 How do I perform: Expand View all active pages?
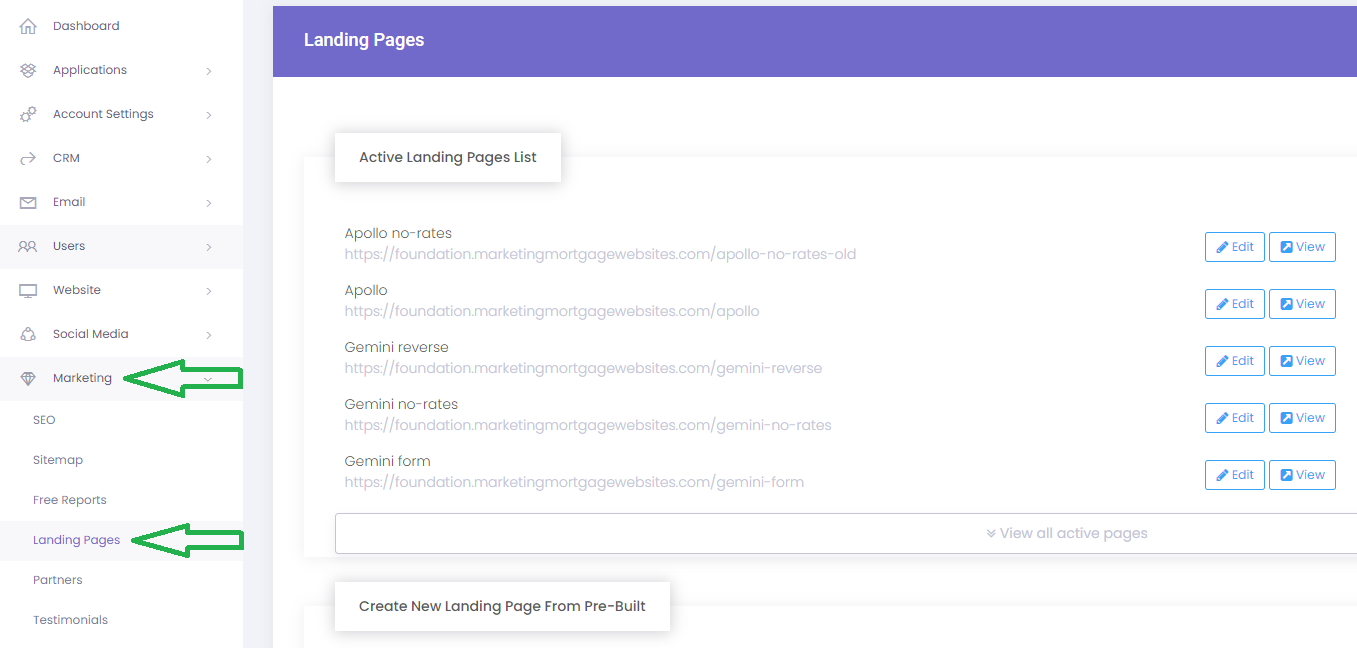1066,533
